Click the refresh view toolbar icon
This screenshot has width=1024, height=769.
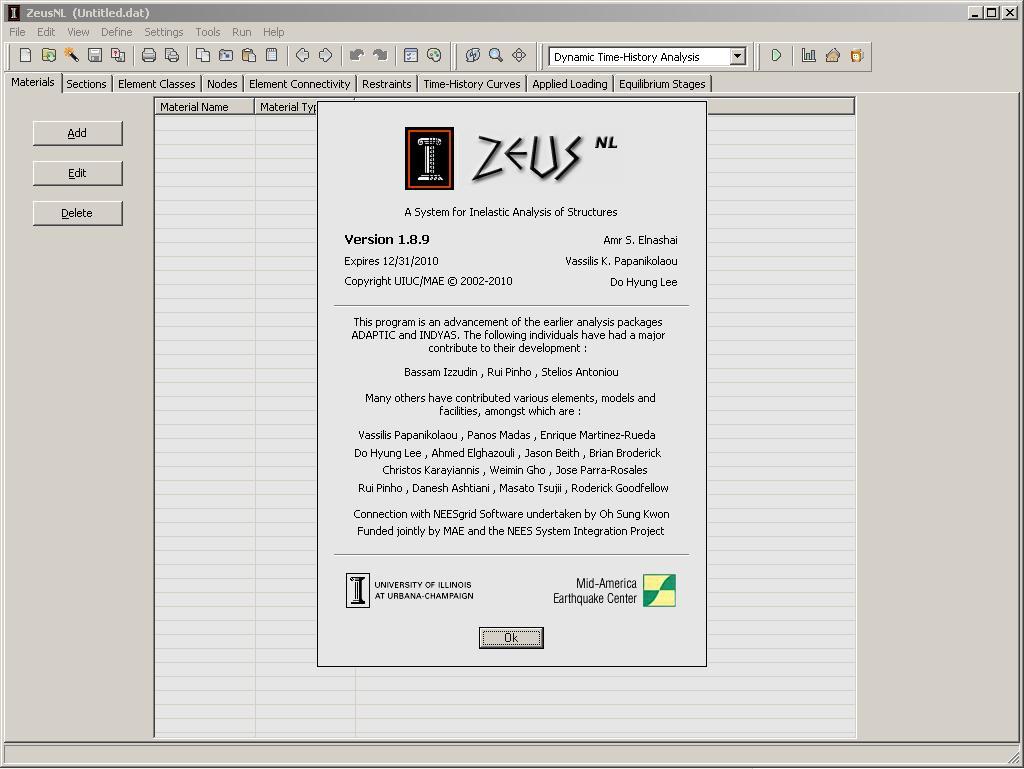(473, 55)
